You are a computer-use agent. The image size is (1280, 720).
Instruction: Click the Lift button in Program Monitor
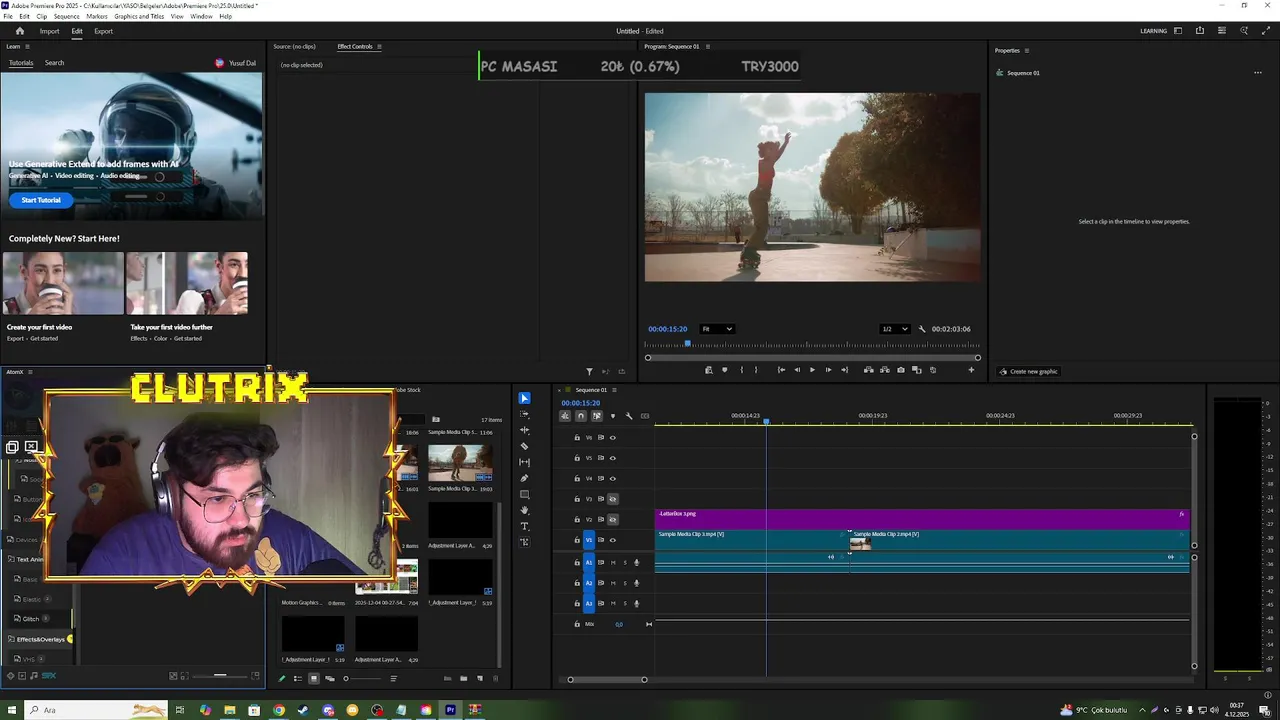pos(868,370)
